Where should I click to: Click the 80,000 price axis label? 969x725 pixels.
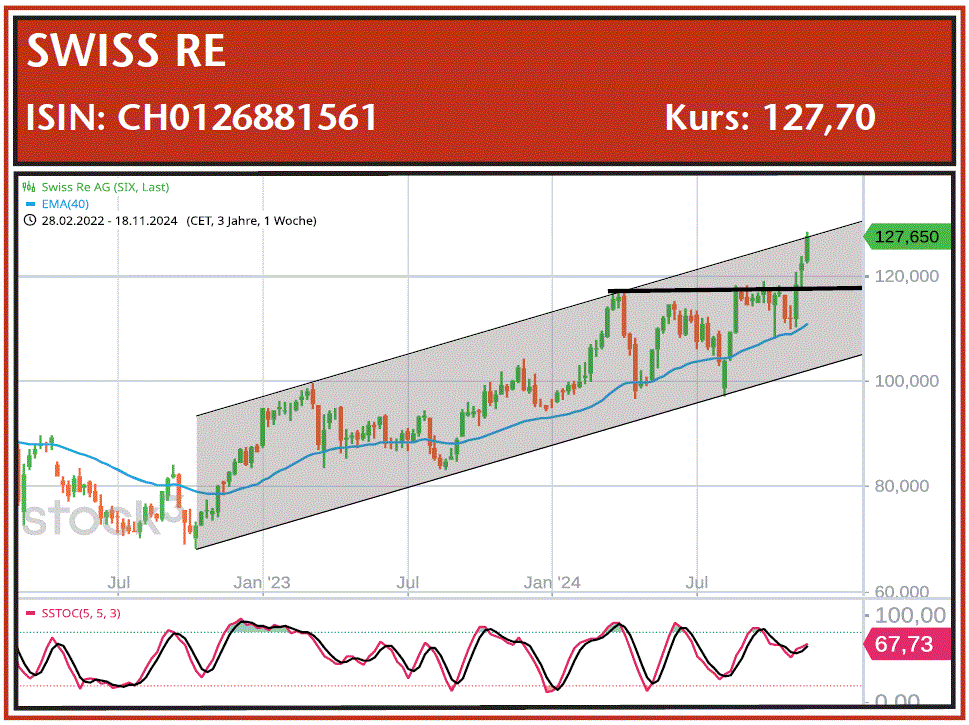901,486
